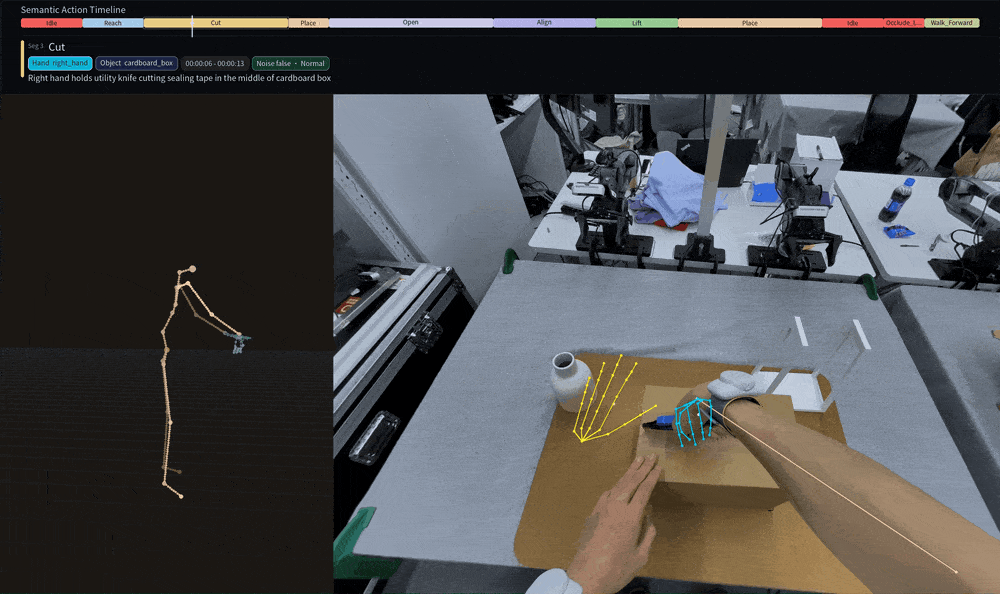Jump to the green Lift segment
The image size is (1000, 594).
click(636, 23)
